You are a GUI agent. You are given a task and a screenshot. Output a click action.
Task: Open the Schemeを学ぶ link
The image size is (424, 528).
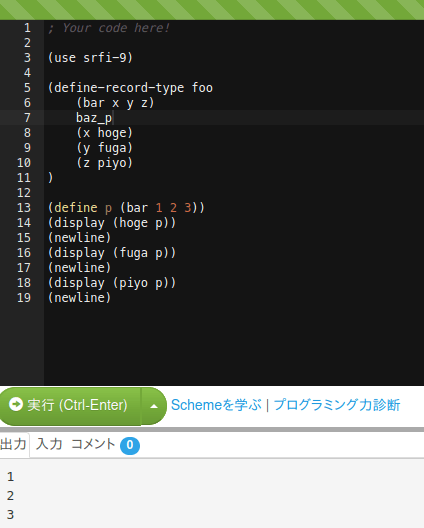(216, 405)
